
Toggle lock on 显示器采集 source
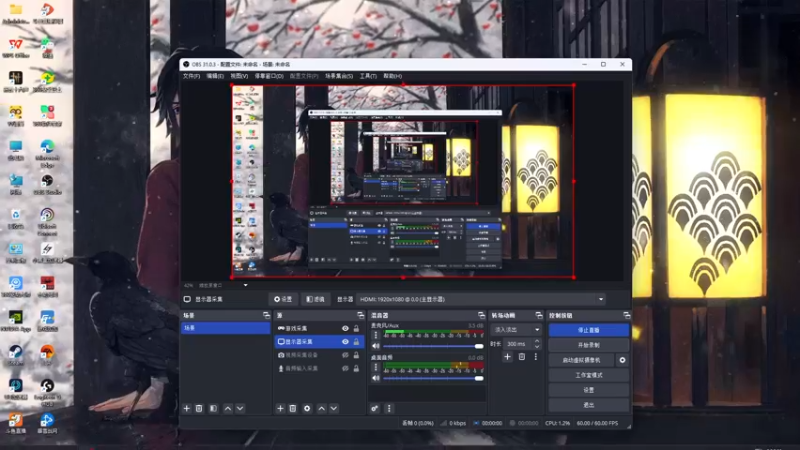pos(356,342)
